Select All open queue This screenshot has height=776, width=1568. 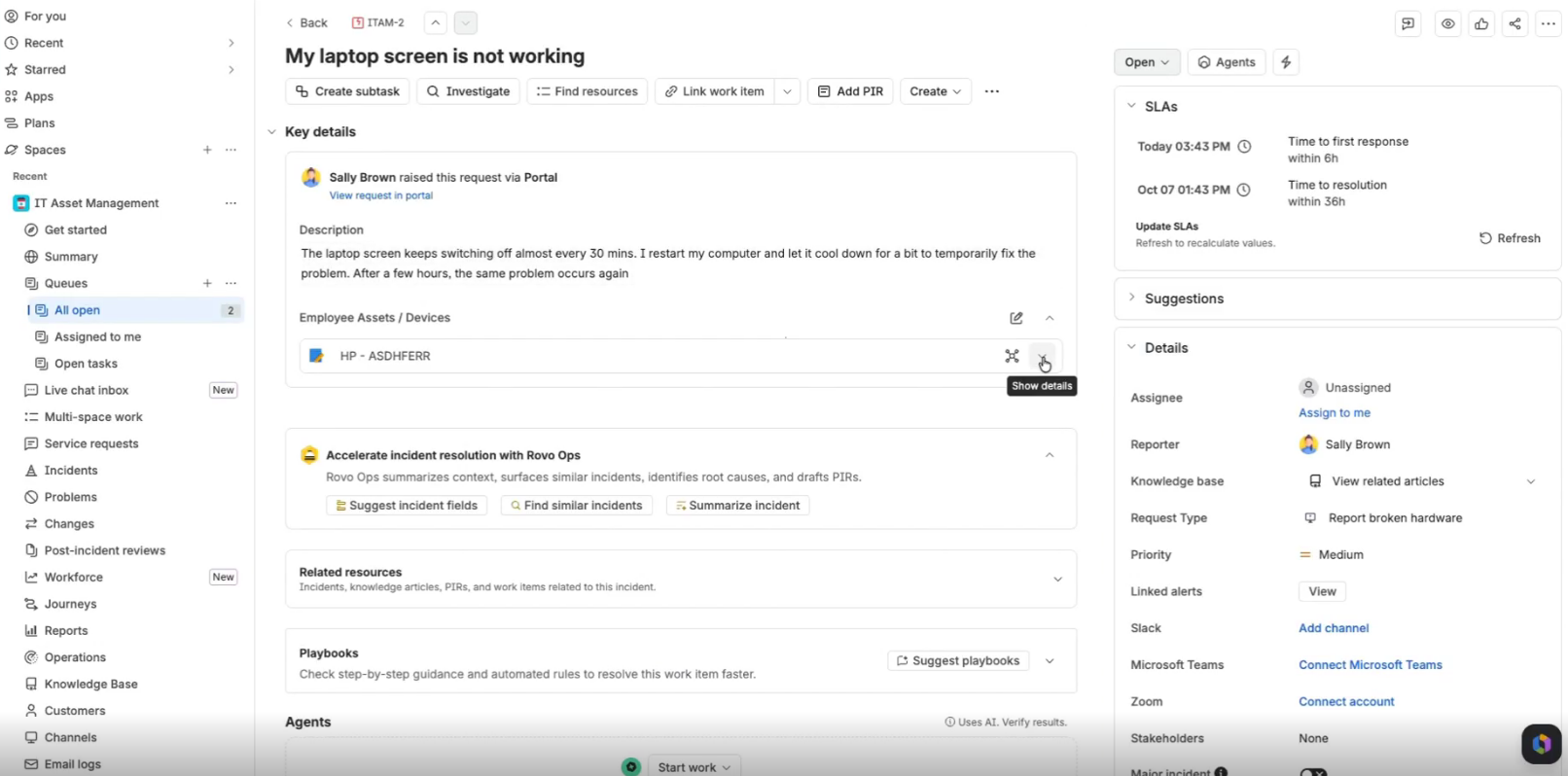tap(135, 310)
